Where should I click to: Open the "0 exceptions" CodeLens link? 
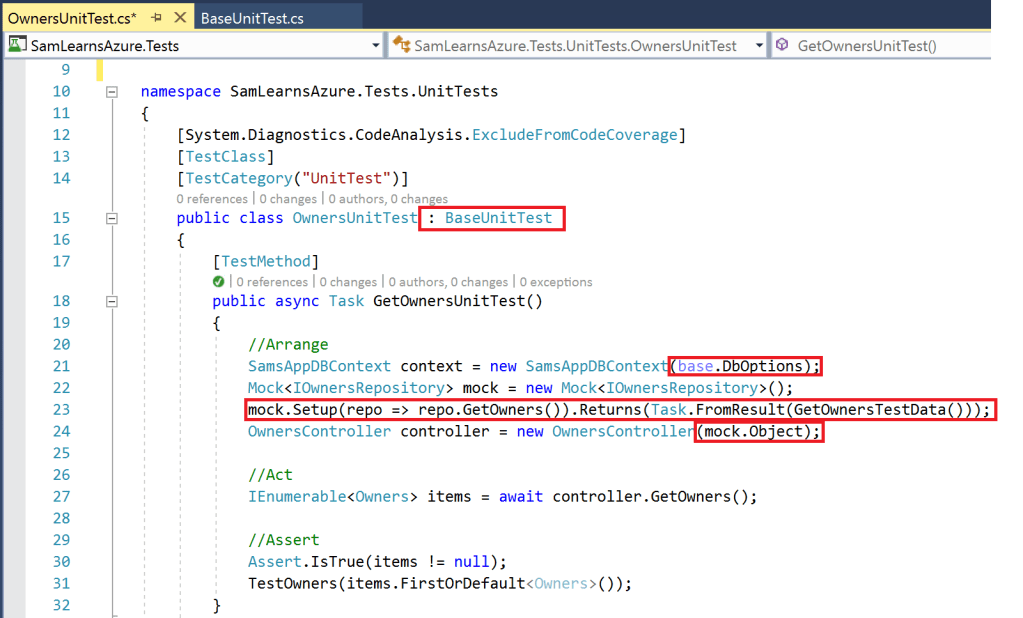[556, 282]
